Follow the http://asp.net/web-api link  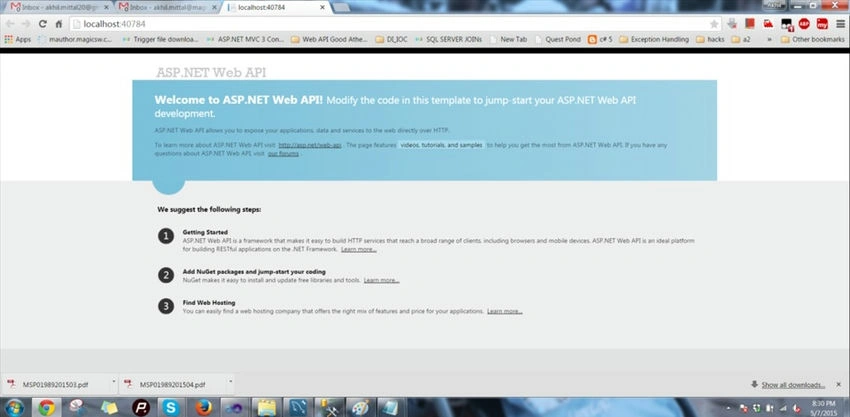point(310,145)
